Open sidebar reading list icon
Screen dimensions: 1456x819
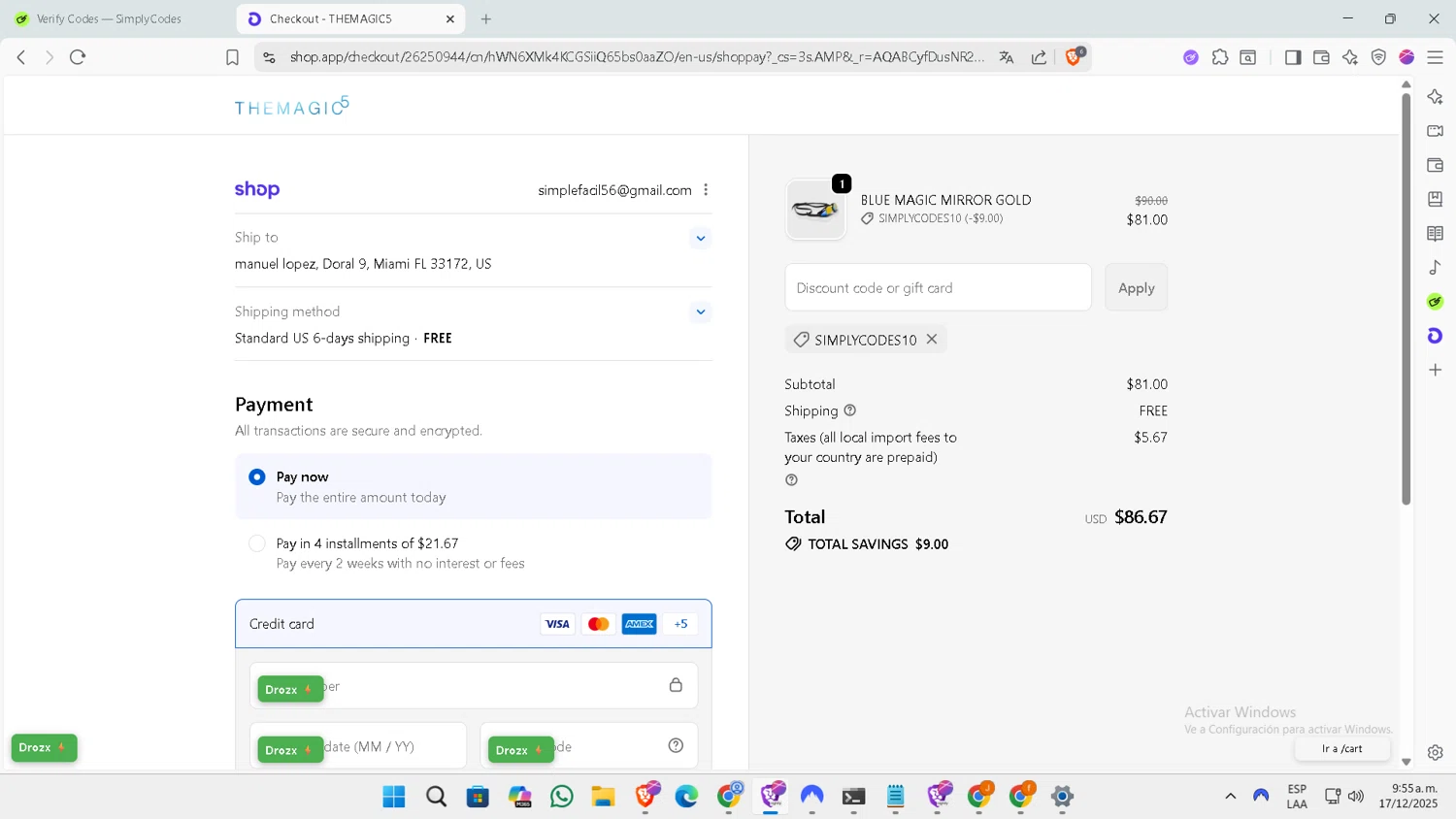[x=1436, y=234]
